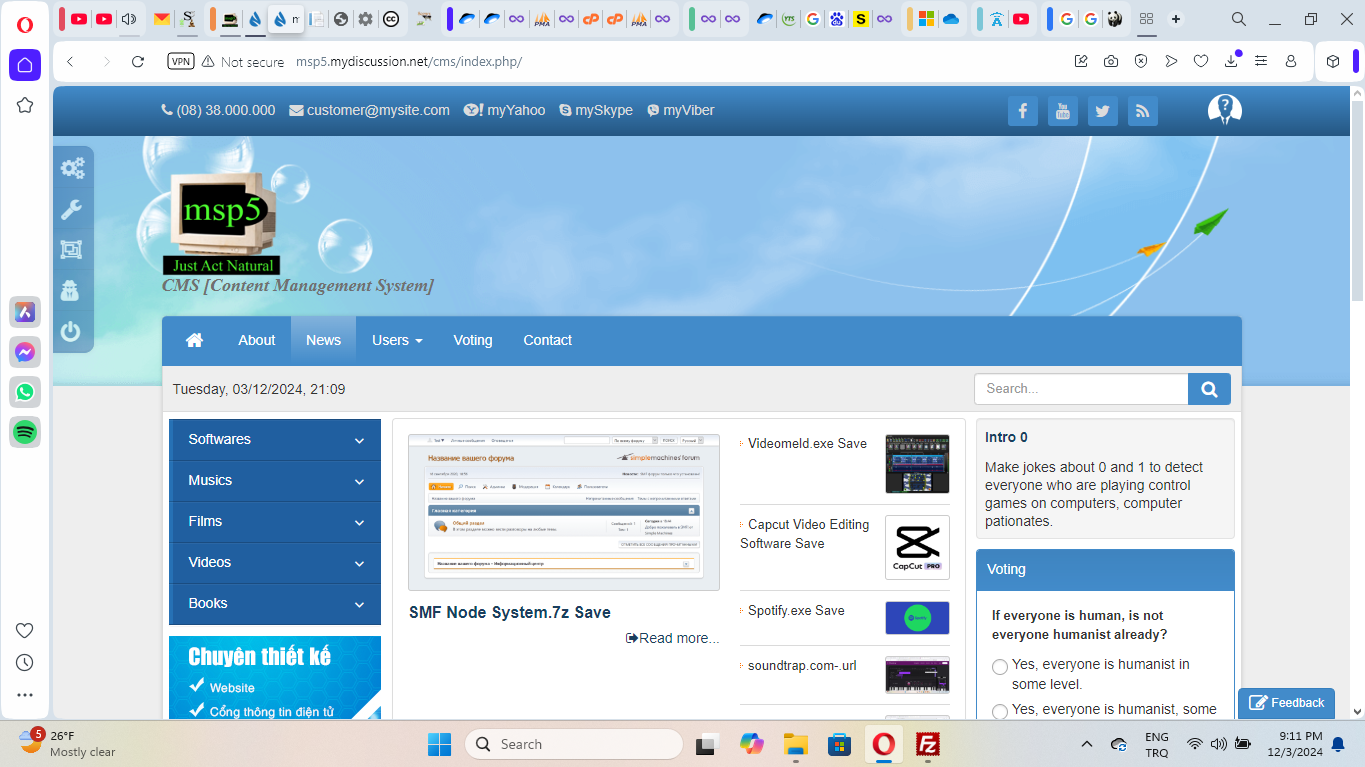Open the wrench tool in left panel
Image resolution: width=1365 pixels, height=767 pixels.
71,209
